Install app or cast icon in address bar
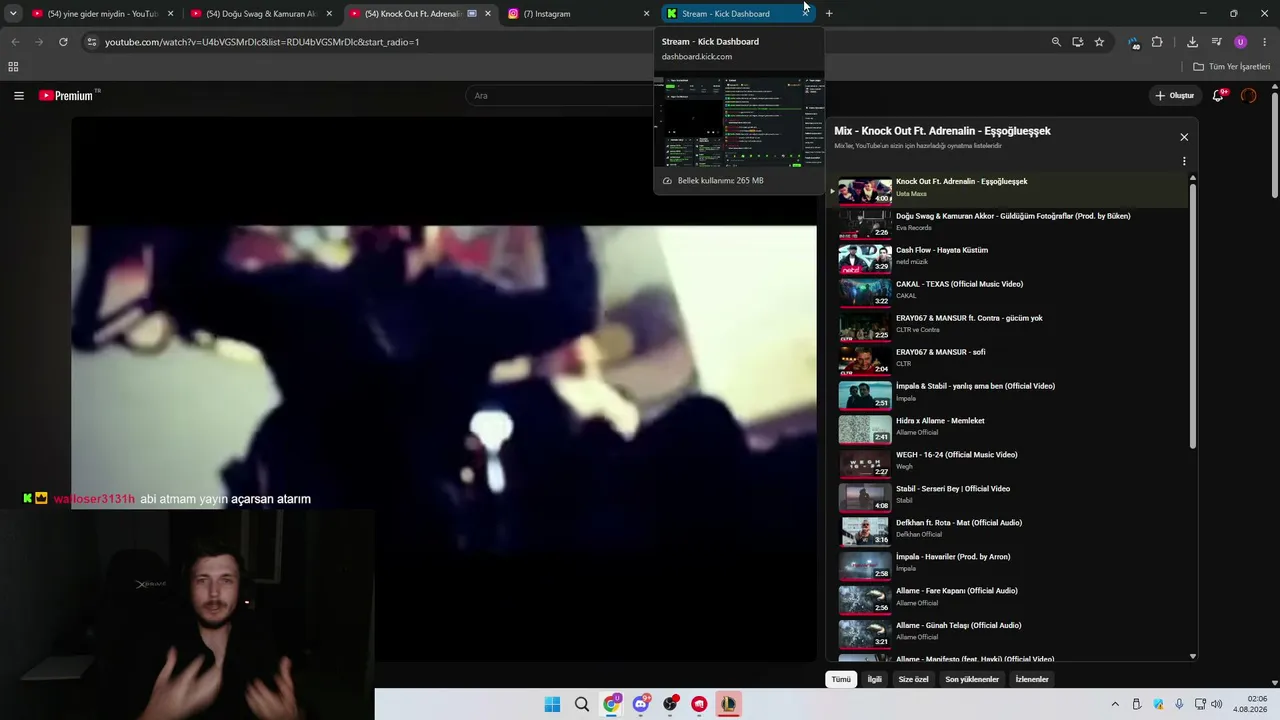This screenshot has height=720, width=1280. [1078, 42]
